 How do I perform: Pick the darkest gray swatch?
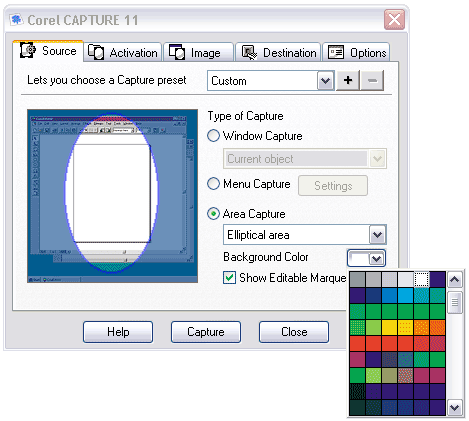[x=357, y=279]
